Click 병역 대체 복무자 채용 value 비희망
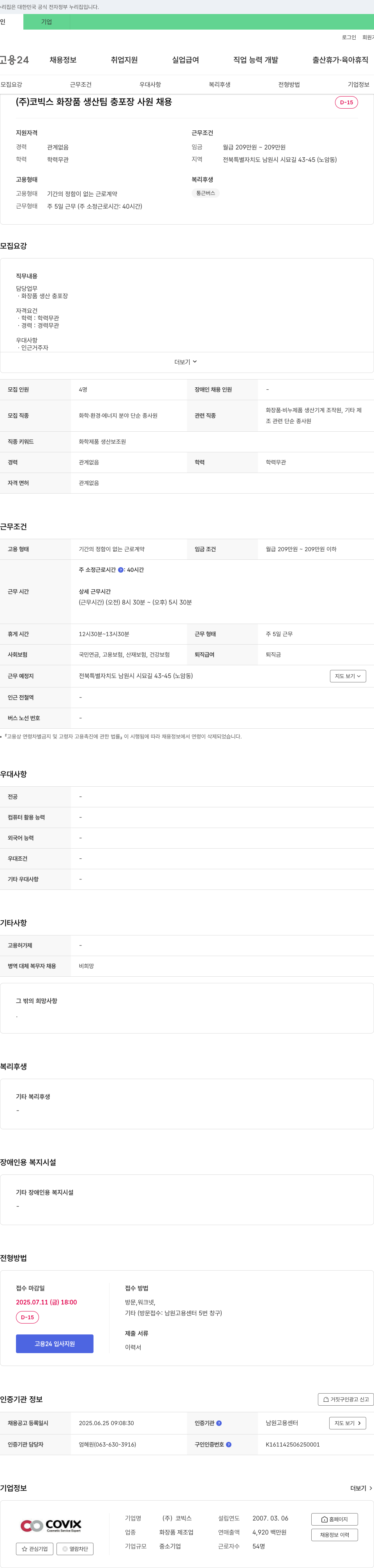 pyautogui.click(x=86, y=966)
